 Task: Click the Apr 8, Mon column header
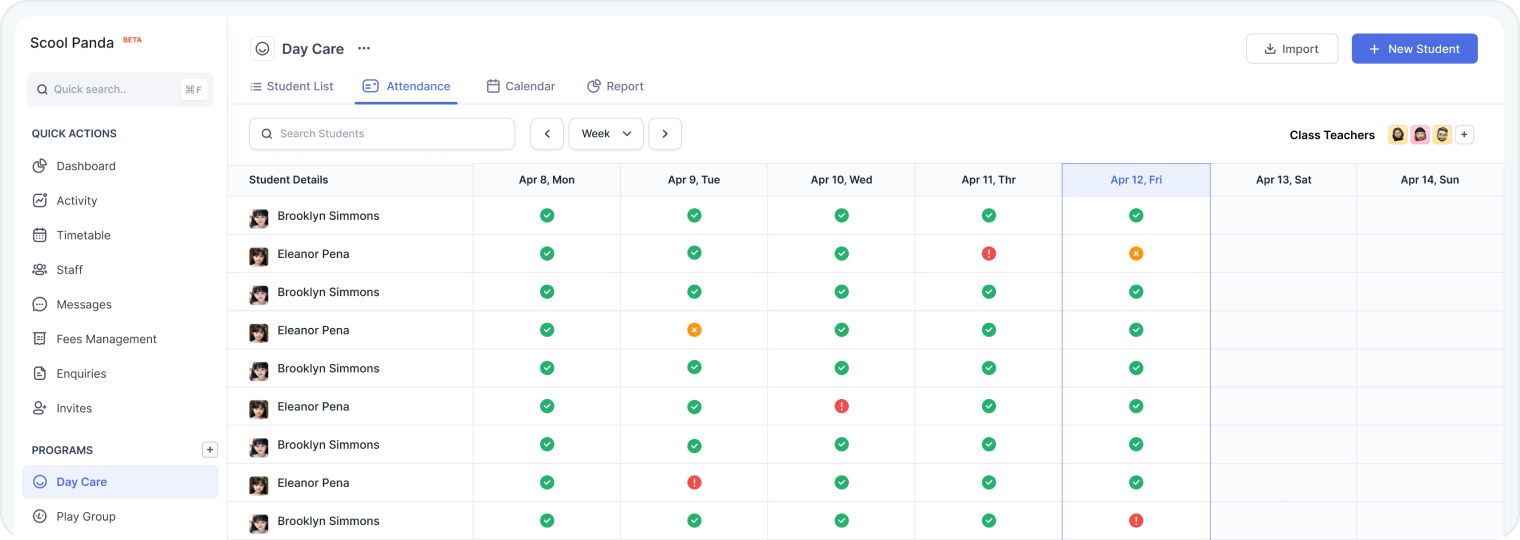tap(547, 180)
